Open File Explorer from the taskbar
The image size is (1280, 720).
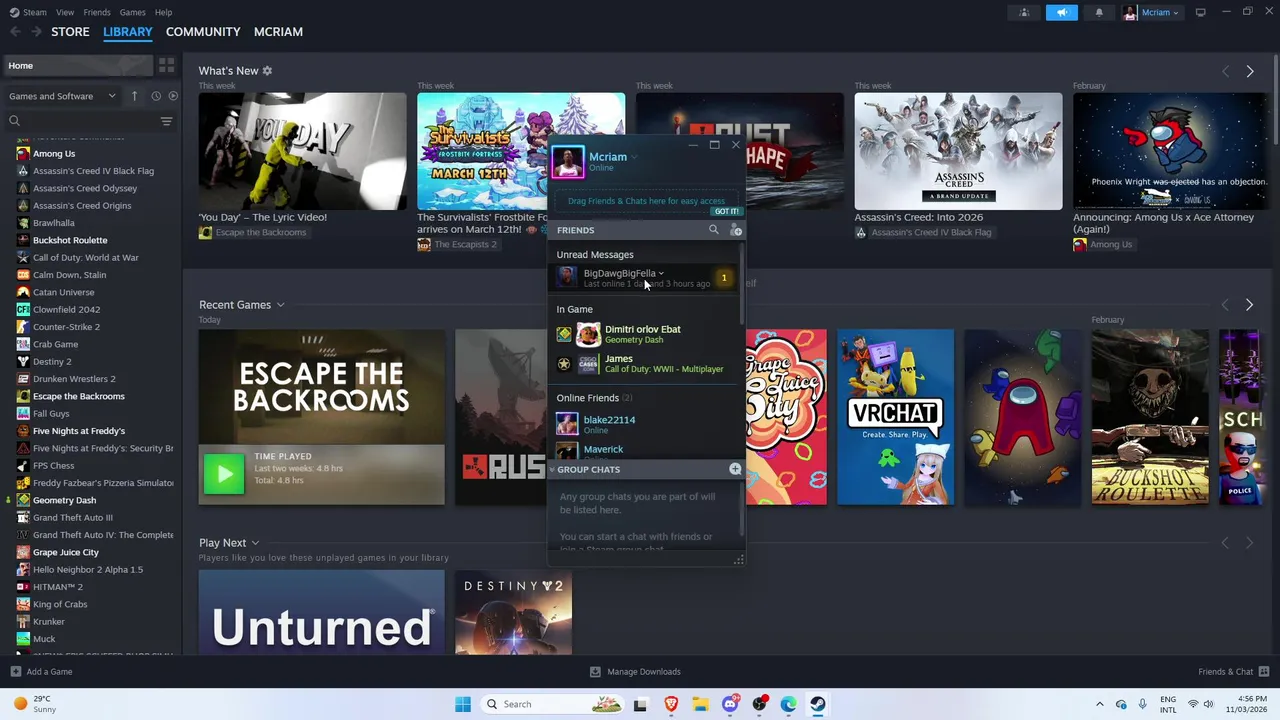coord(700,704)
